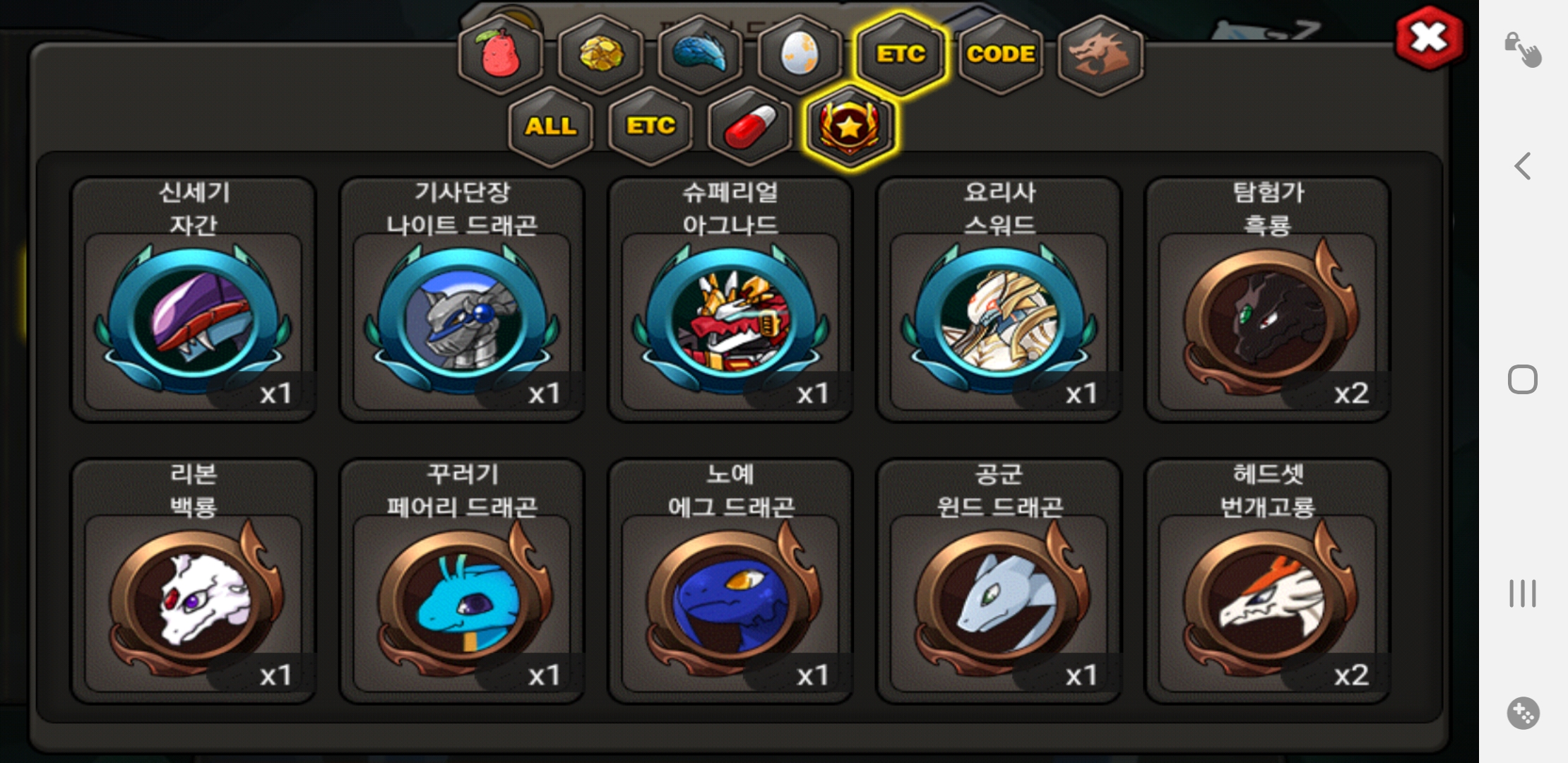Select the red pill capsule filter
The image size is (1568, 763).
[750, 126]
